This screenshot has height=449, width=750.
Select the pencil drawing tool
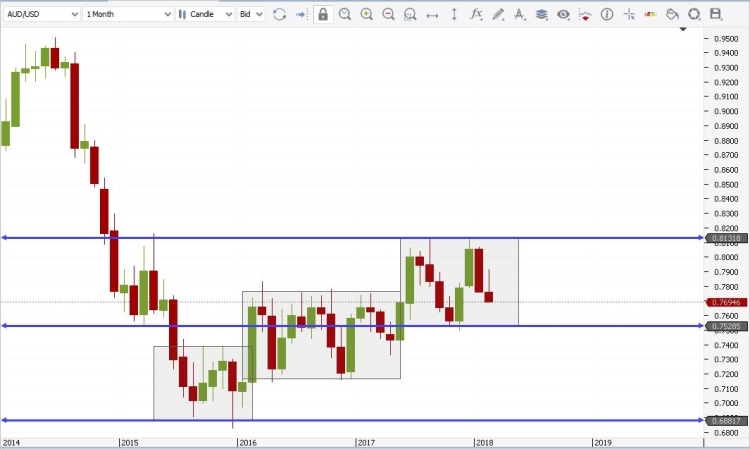point(498,14)
